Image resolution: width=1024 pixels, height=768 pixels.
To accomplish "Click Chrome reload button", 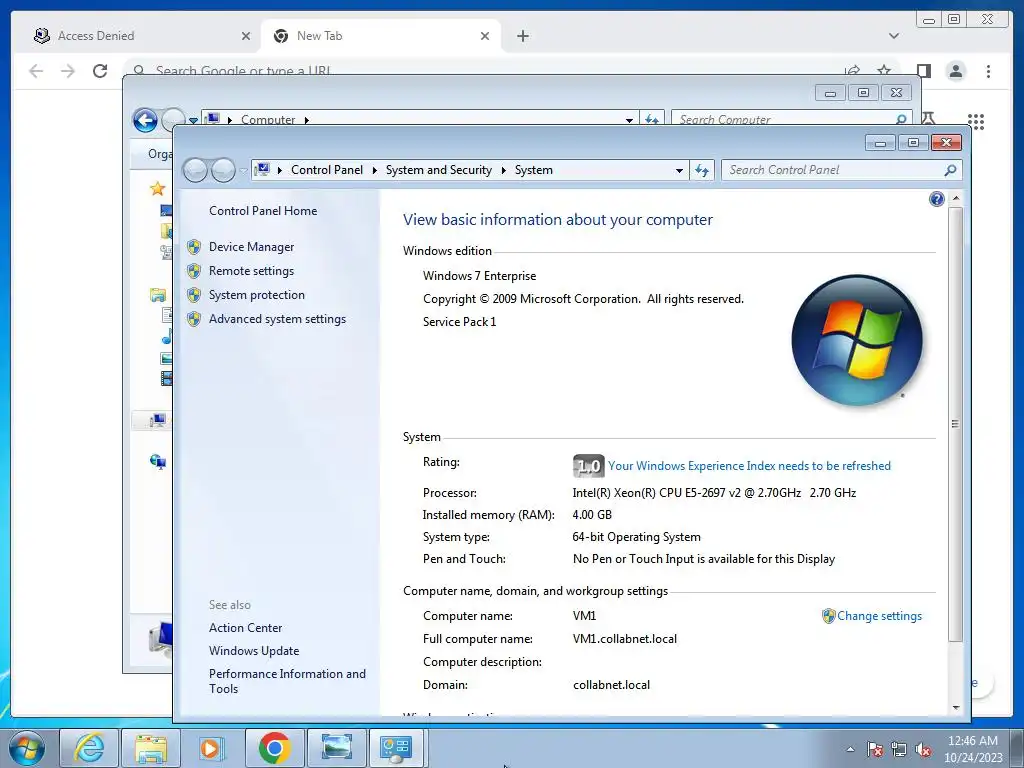I will click(x=100, y=71).
